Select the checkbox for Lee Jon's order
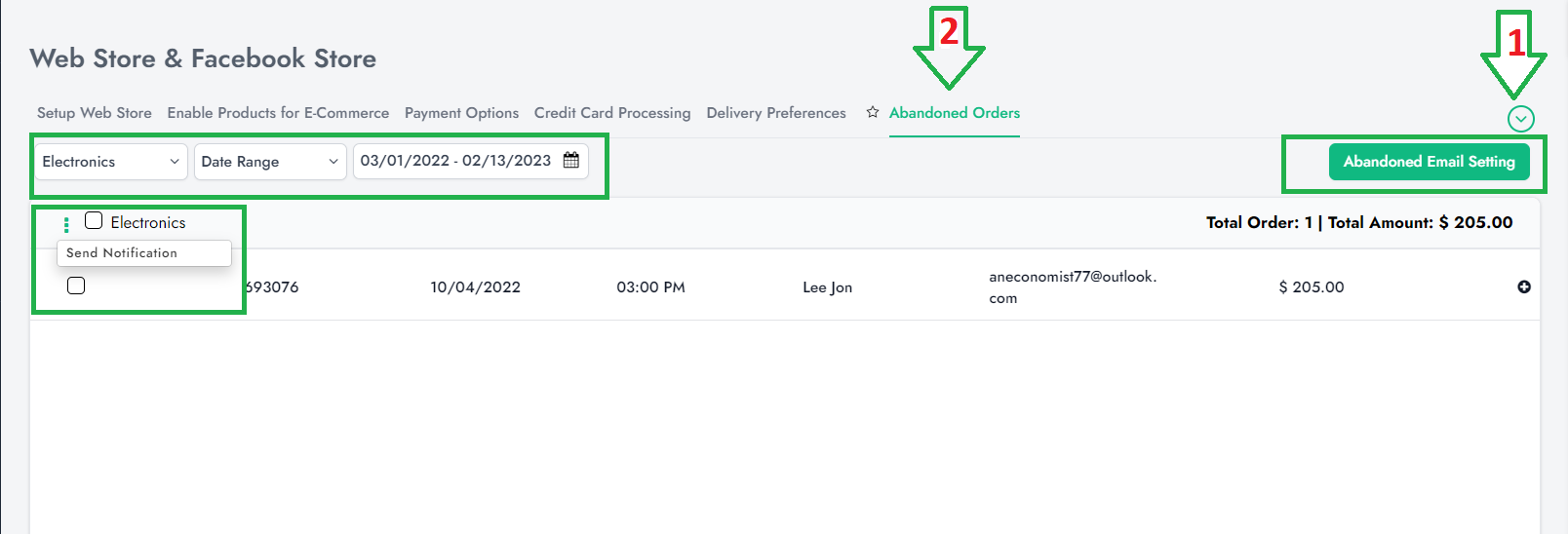 click(x=76, y=286)
